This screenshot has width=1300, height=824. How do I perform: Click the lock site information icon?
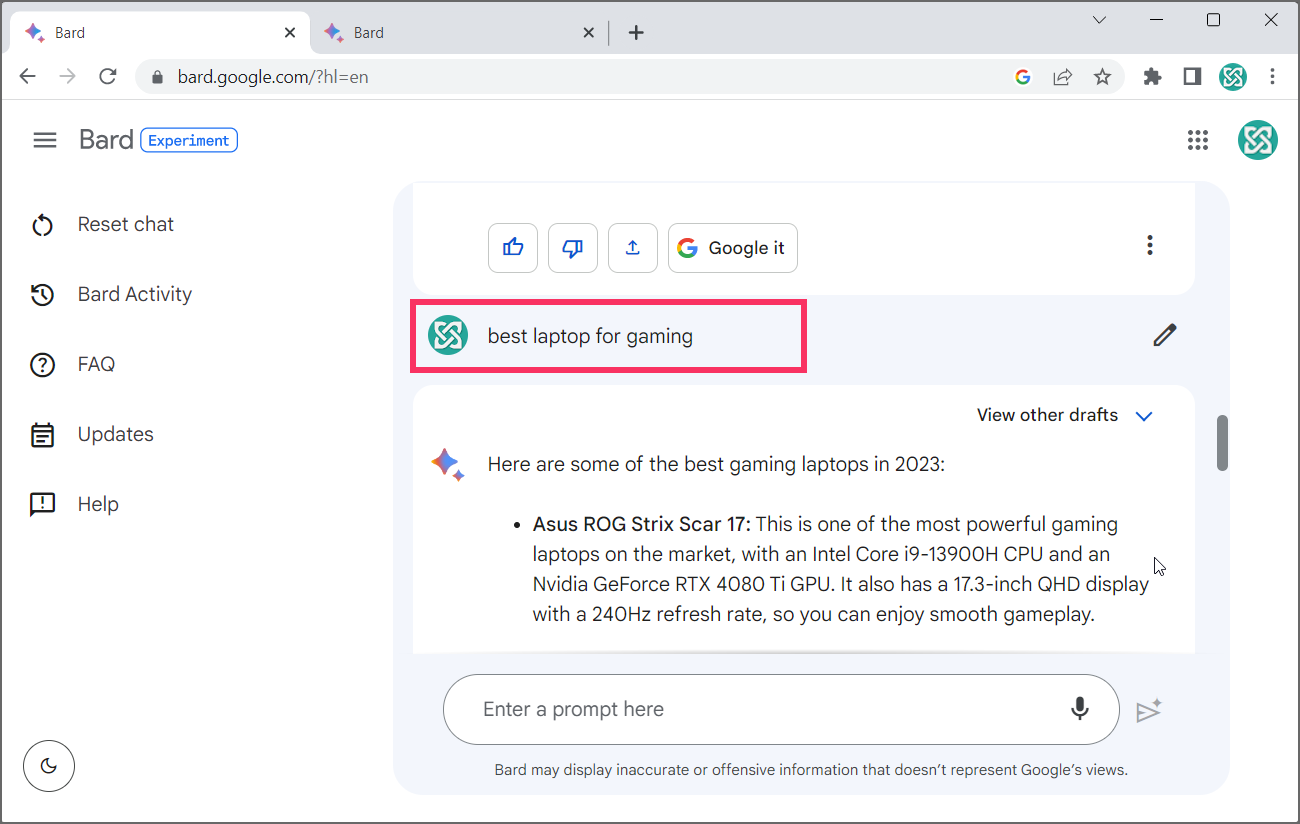155,77
